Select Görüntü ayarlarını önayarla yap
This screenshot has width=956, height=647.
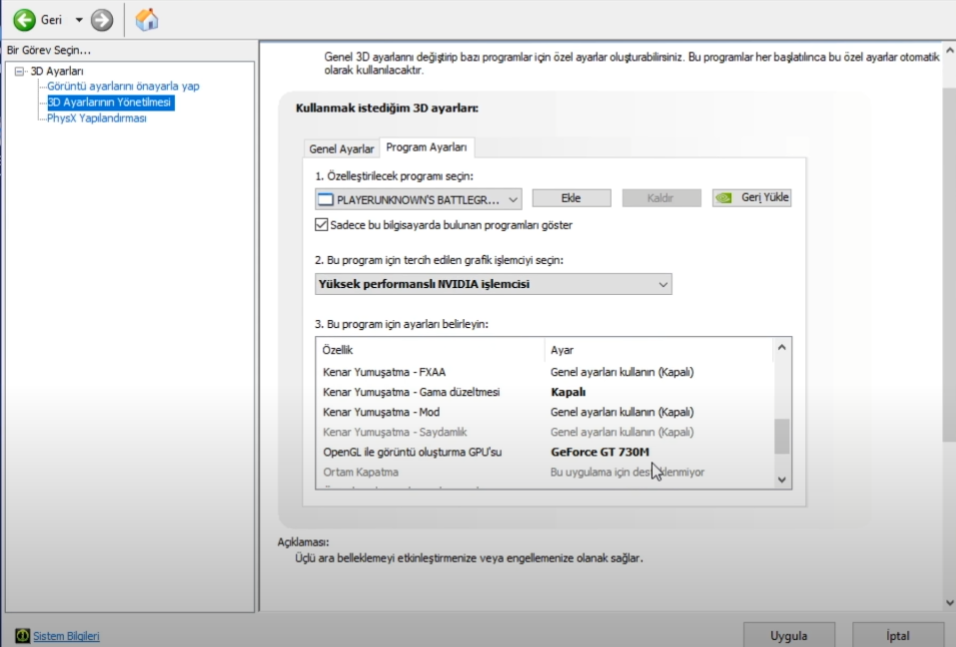pyautogui.click(x=123, y=86)
